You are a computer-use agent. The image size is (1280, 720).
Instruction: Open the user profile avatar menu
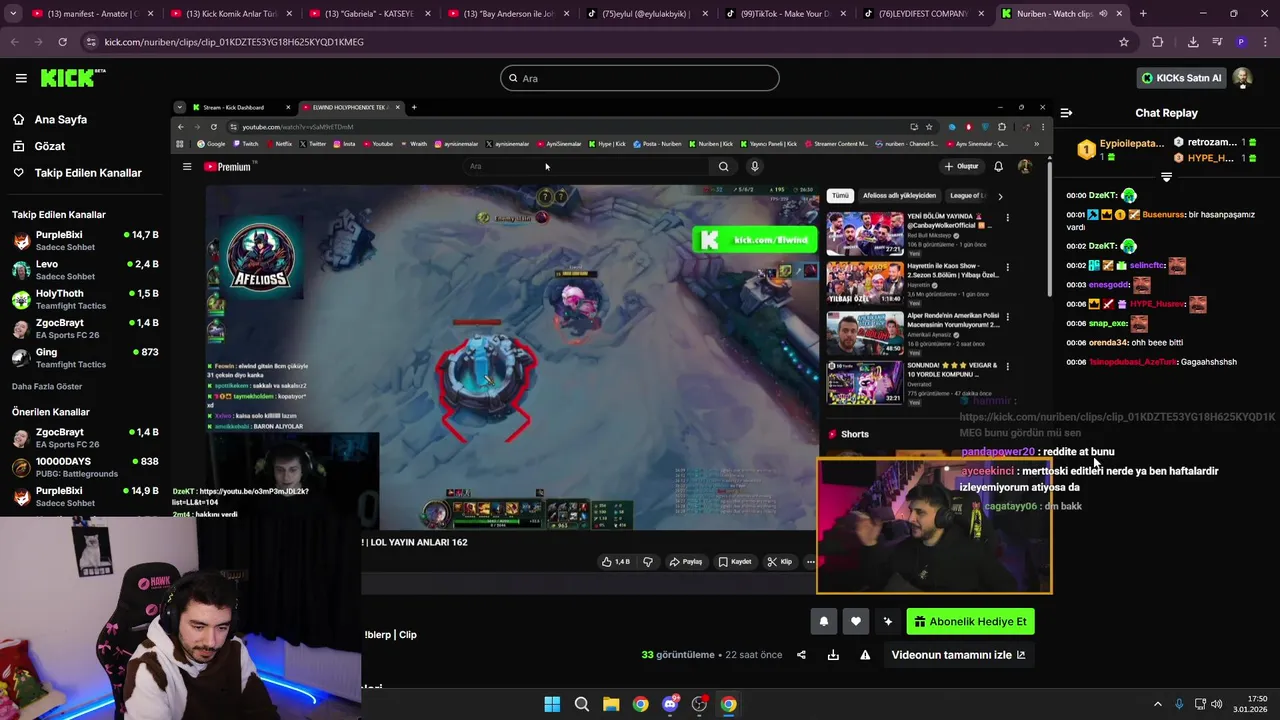[x=1242, y=78]
